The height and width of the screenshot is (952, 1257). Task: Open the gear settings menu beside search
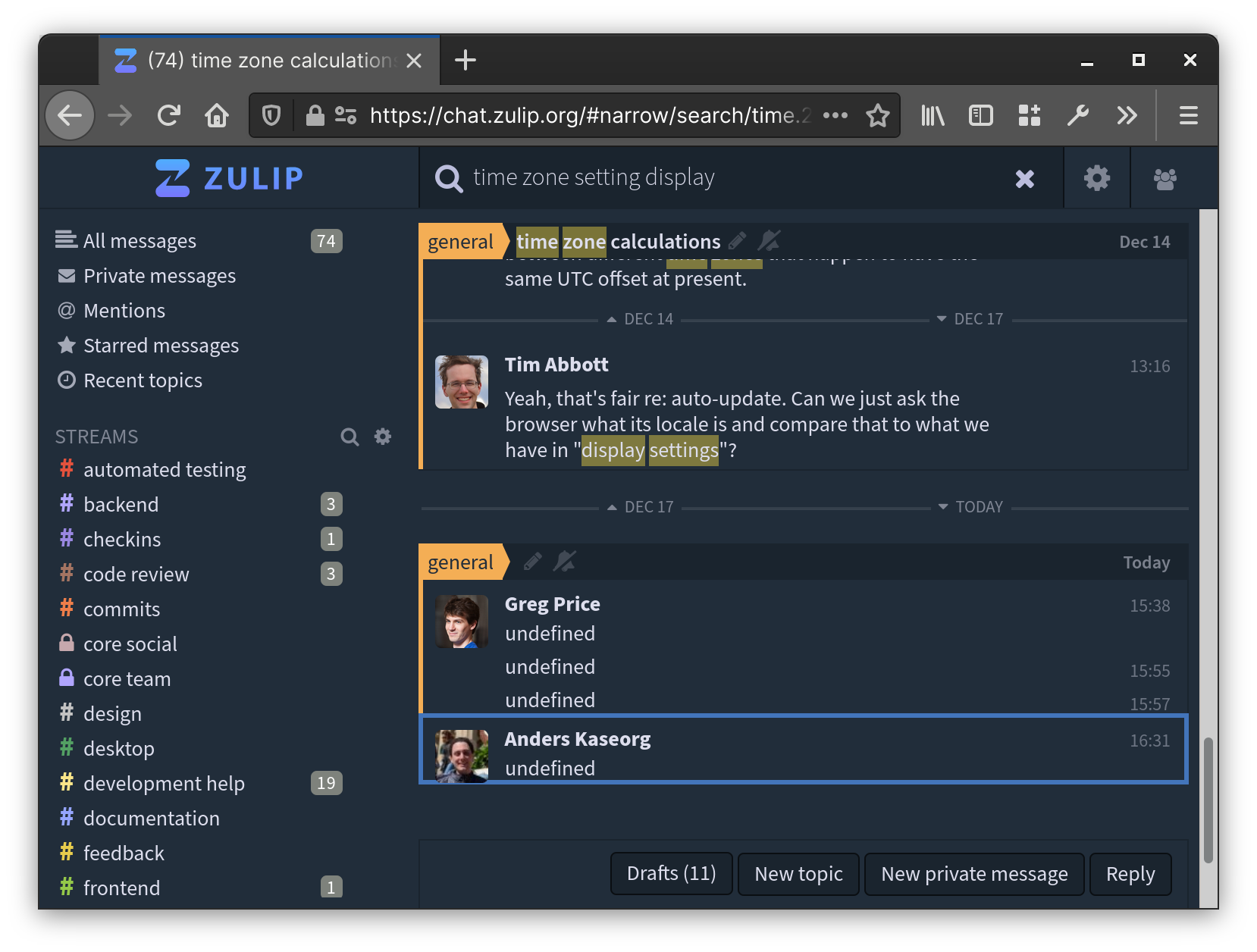point(1096,177)
